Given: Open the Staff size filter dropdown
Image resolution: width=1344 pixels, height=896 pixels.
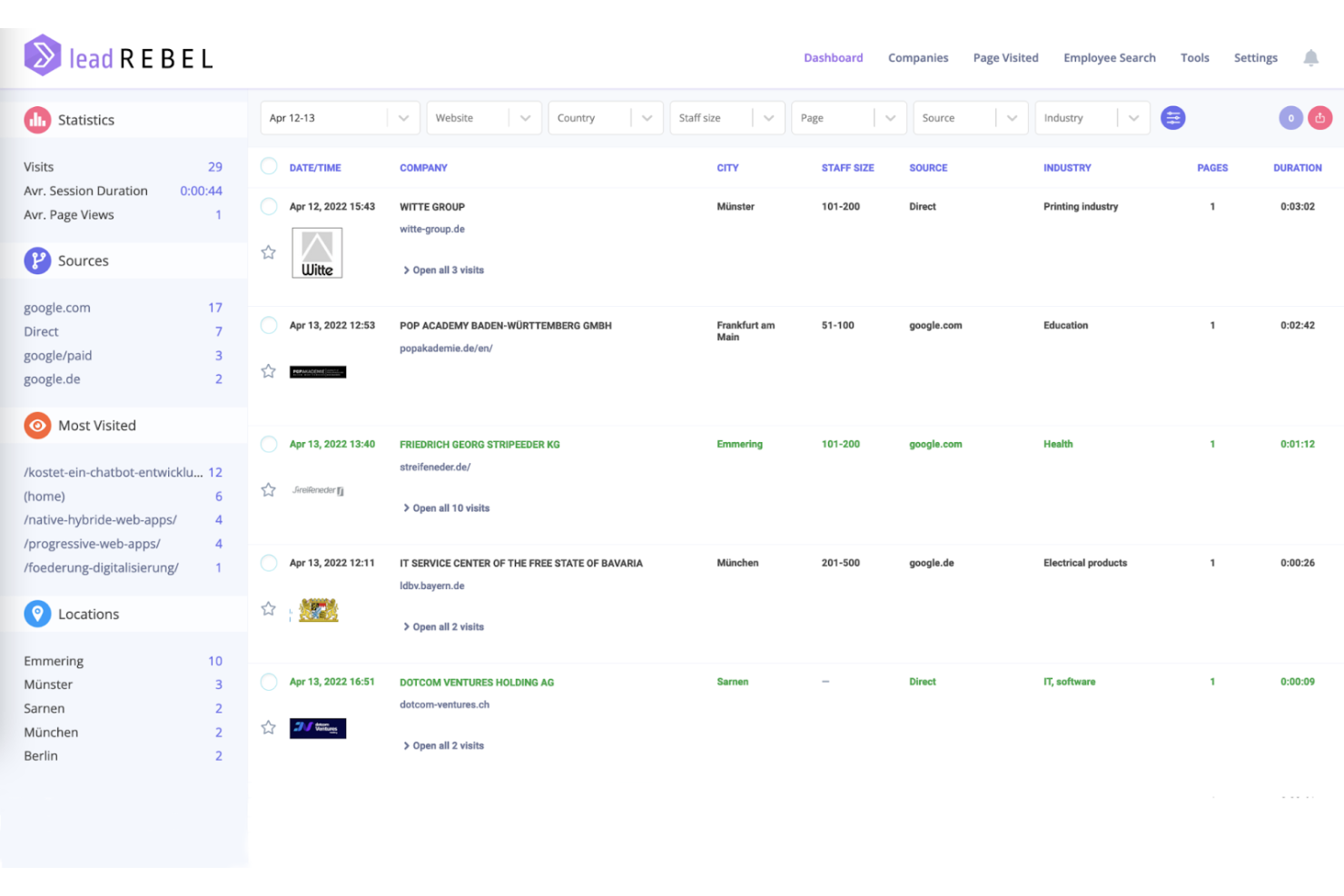Looking at the screenshot, I should click(x=727, y=118).
